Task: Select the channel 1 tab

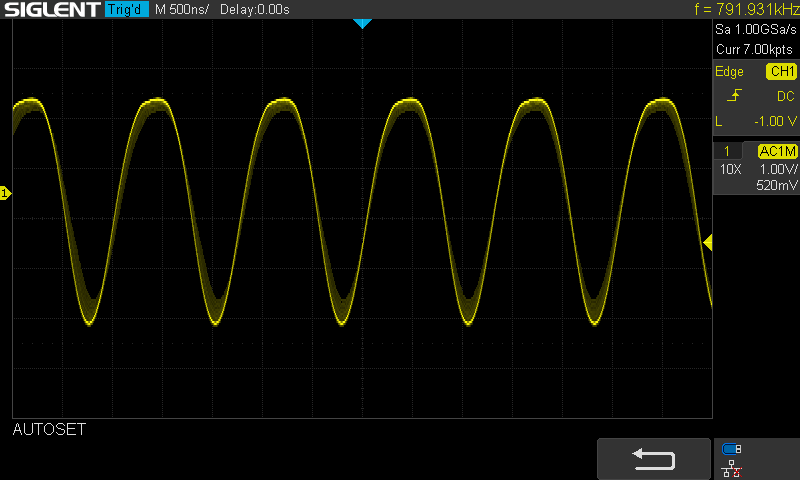Action: point(726,151)
